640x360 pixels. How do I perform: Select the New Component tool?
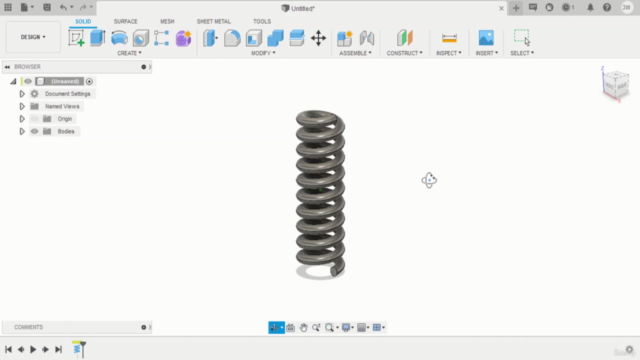pos(345,38)
